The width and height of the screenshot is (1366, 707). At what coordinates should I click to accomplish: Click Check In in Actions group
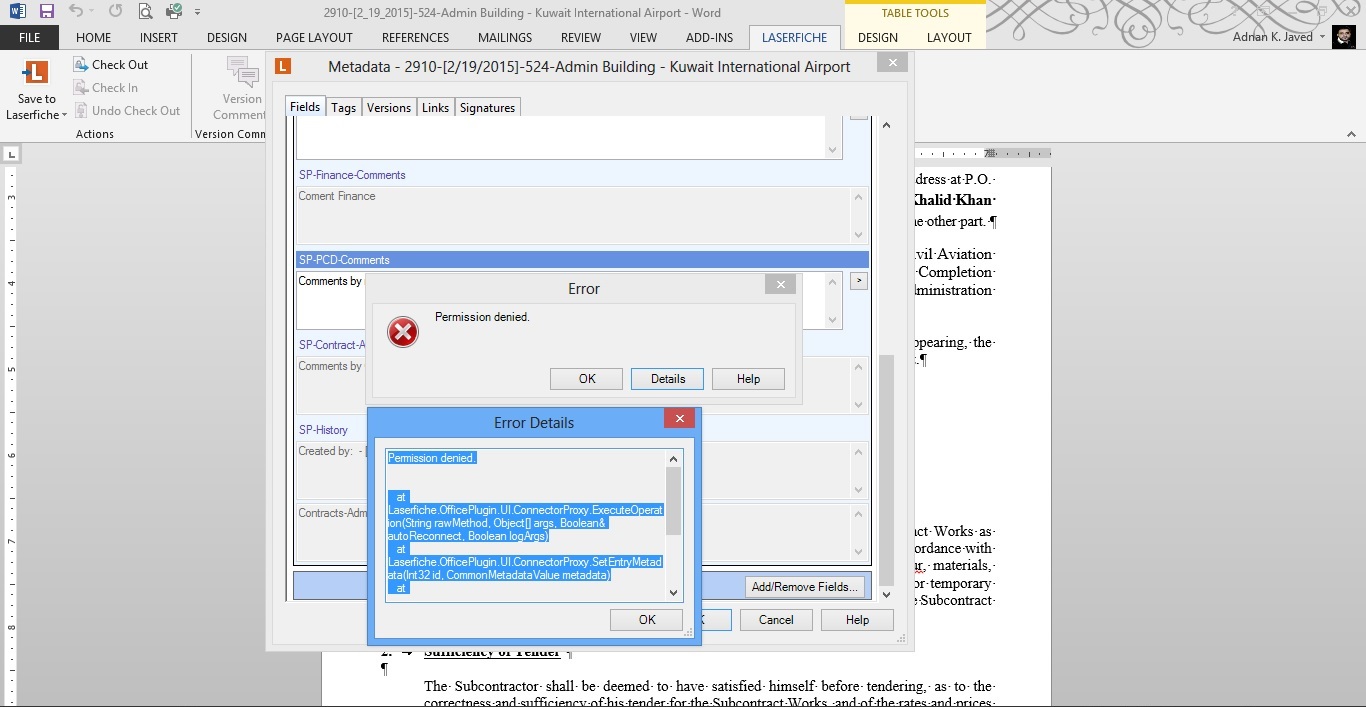[x=106, y=87]
